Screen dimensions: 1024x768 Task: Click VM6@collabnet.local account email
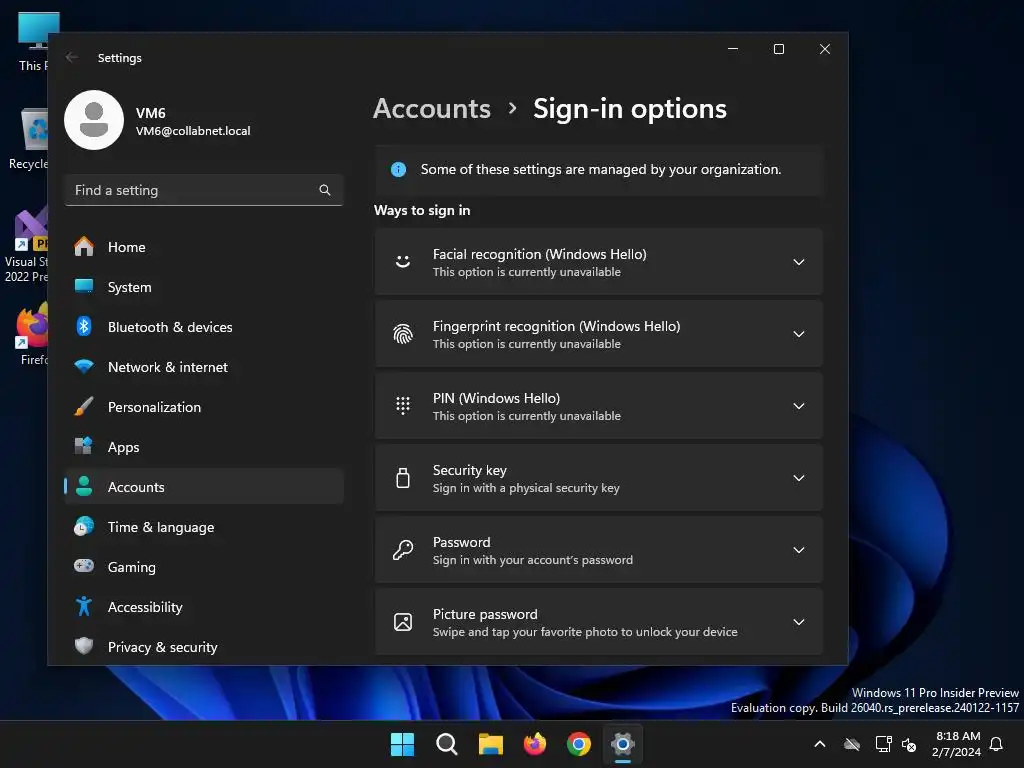coord(193,131)
